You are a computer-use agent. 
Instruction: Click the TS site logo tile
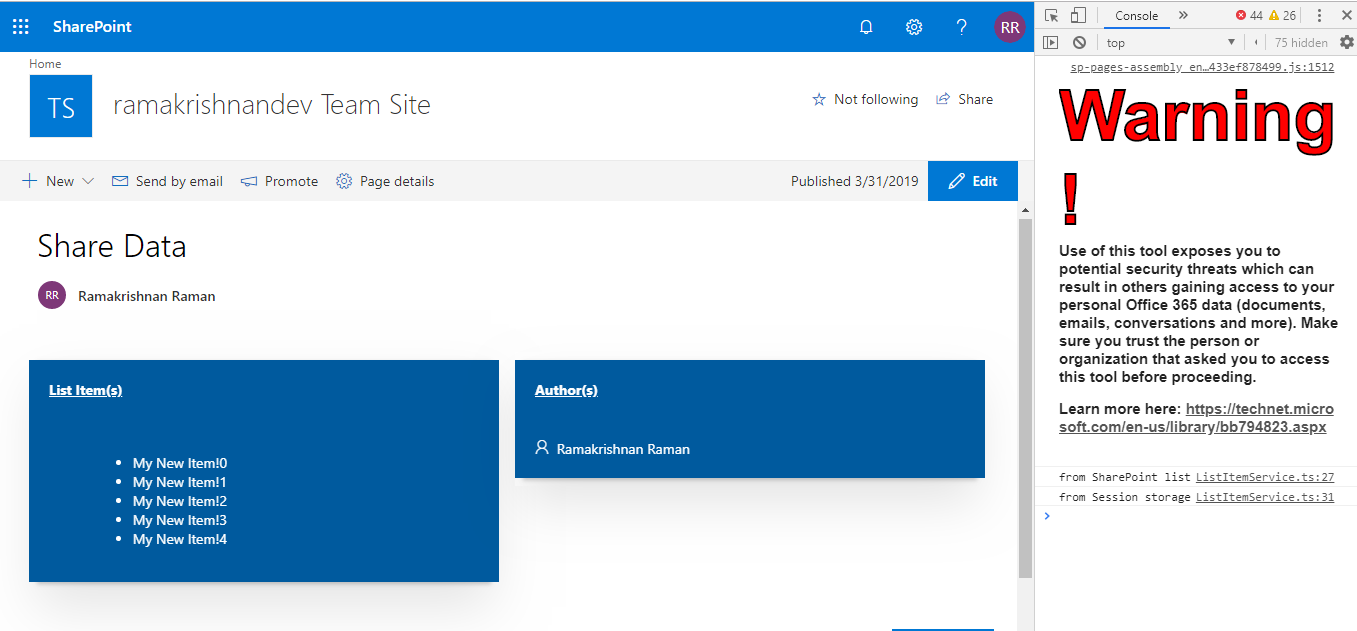[61, 106]
